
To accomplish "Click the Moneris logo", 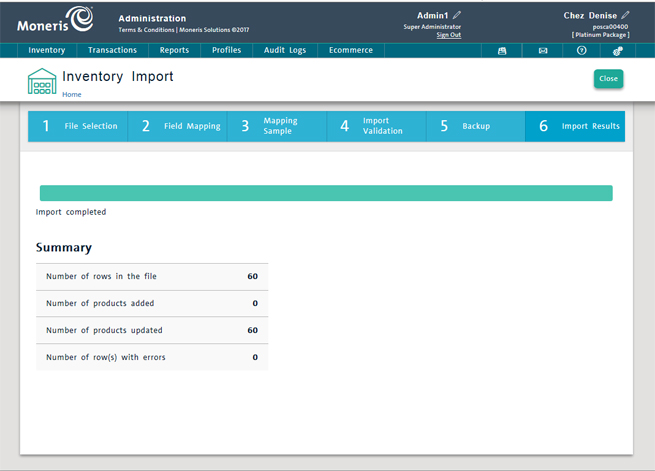I will [55, 19].
